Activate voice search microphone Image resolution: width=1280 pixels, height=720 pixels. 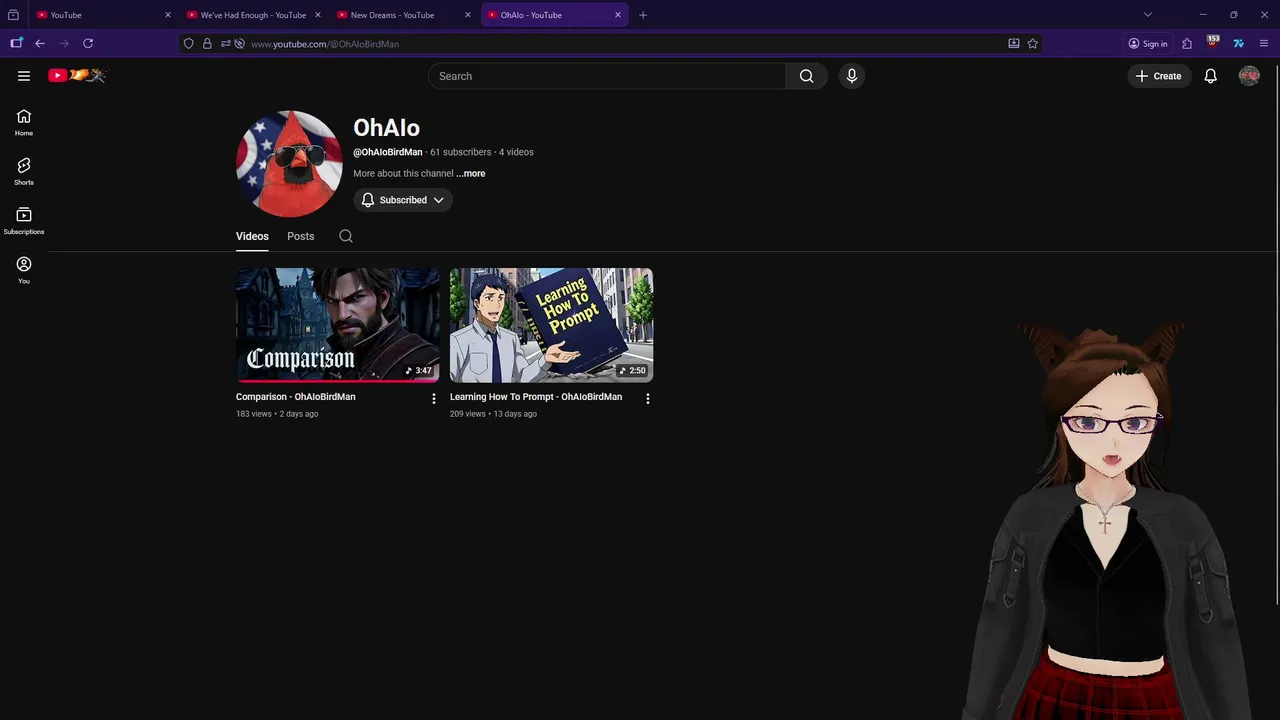(852, 76)
